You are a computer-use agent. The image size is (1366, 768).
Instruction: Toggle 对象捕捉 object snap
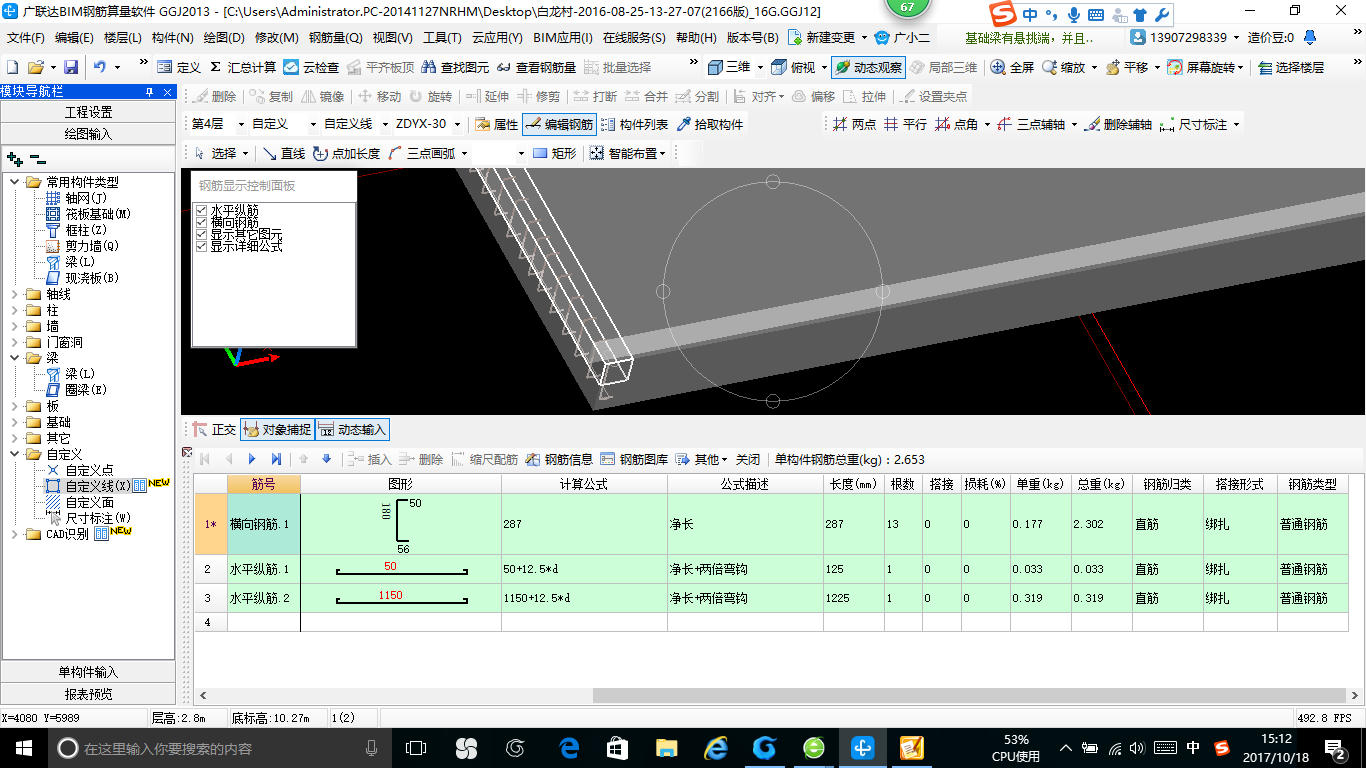pyautogui.click(x=276, y=430)
